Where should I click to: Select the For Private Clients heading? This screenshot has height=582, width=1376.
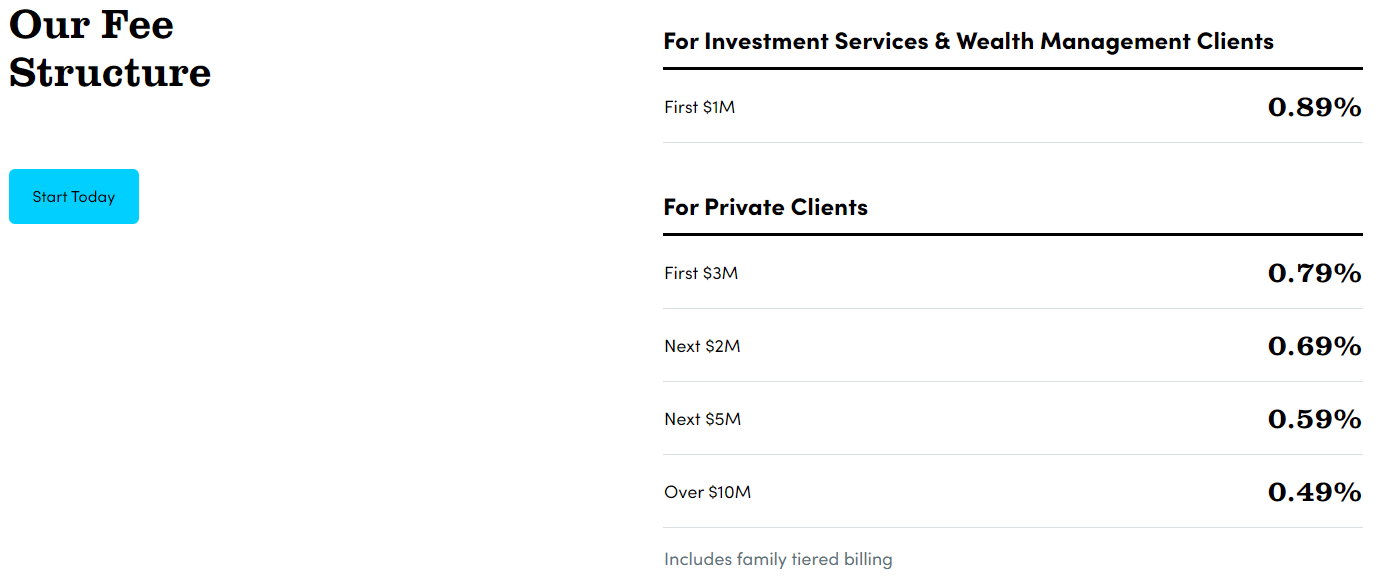coord(765,208)
